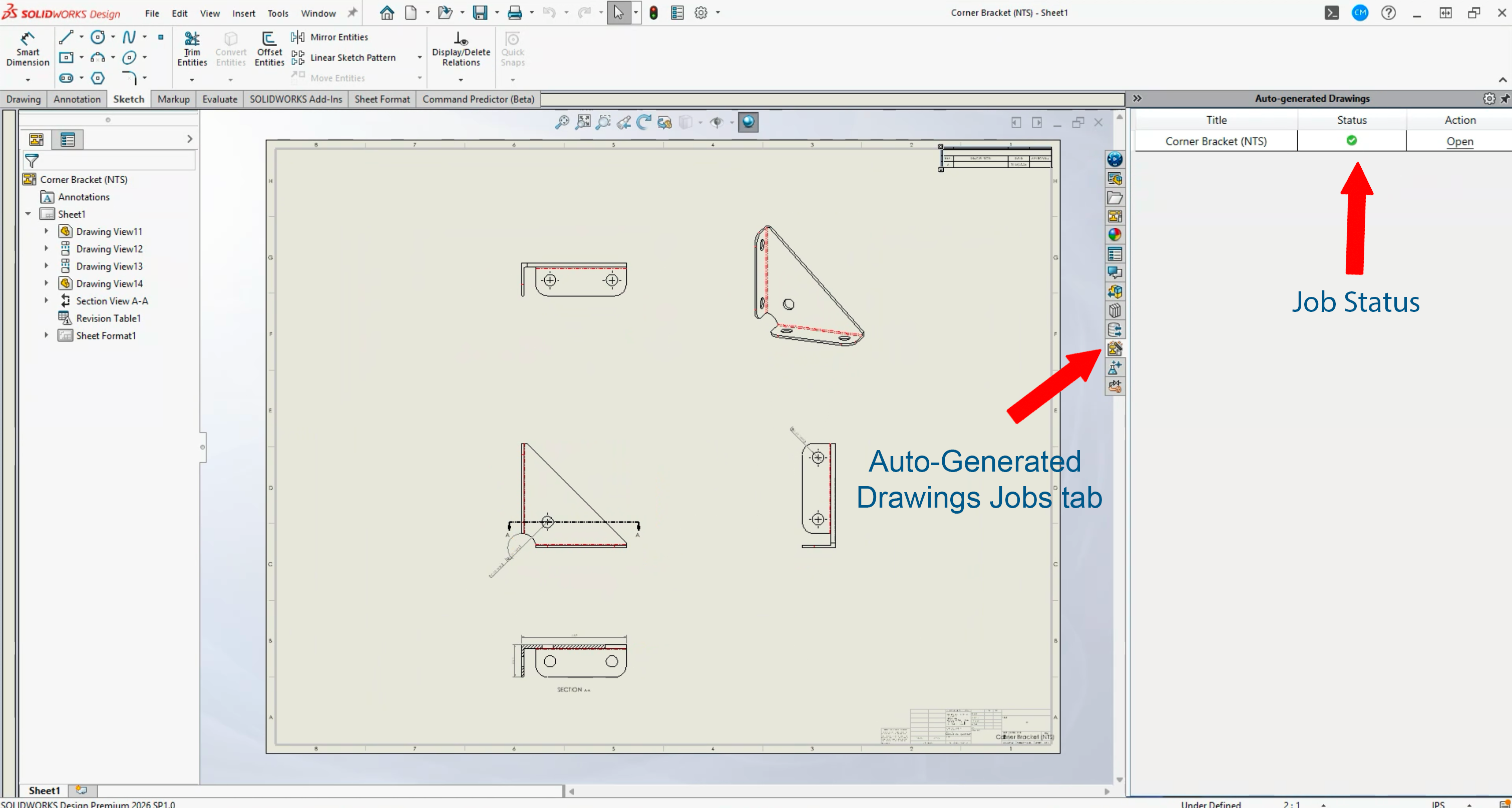Collapse the Sheet1 tree node

[28, 214]
